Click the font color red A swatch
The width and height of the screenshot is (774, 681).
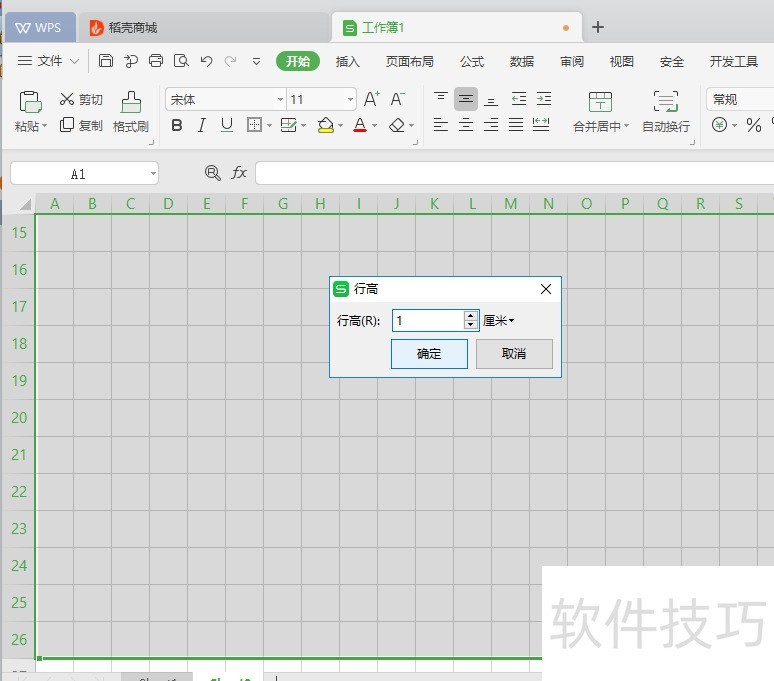359,125
